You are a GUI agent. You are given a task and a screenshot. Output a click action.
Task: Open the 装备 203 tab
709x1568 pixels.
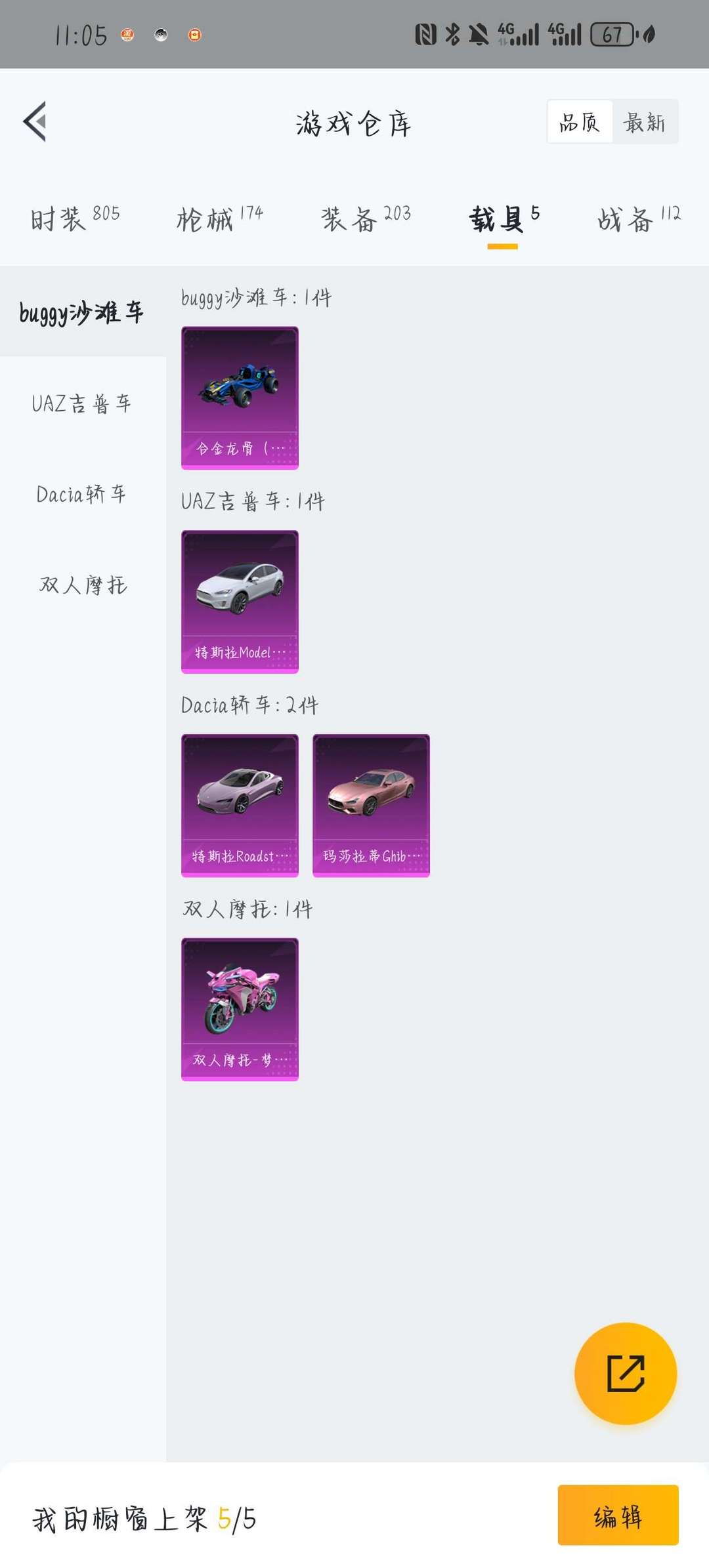tap(366, 218)
